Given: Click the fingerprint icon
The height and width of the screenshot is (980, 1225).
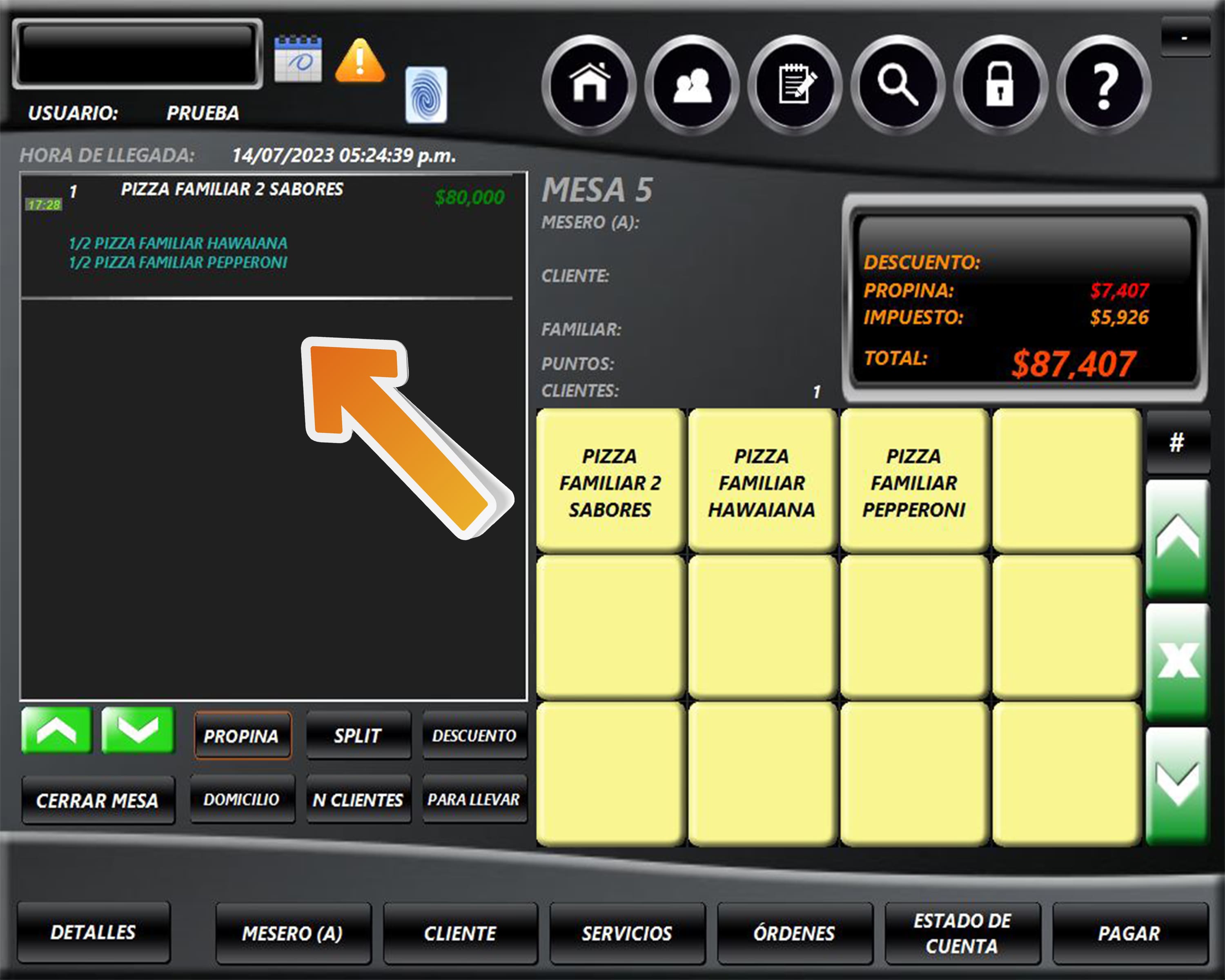Looking at the screenshot, I should coord(425,95).
